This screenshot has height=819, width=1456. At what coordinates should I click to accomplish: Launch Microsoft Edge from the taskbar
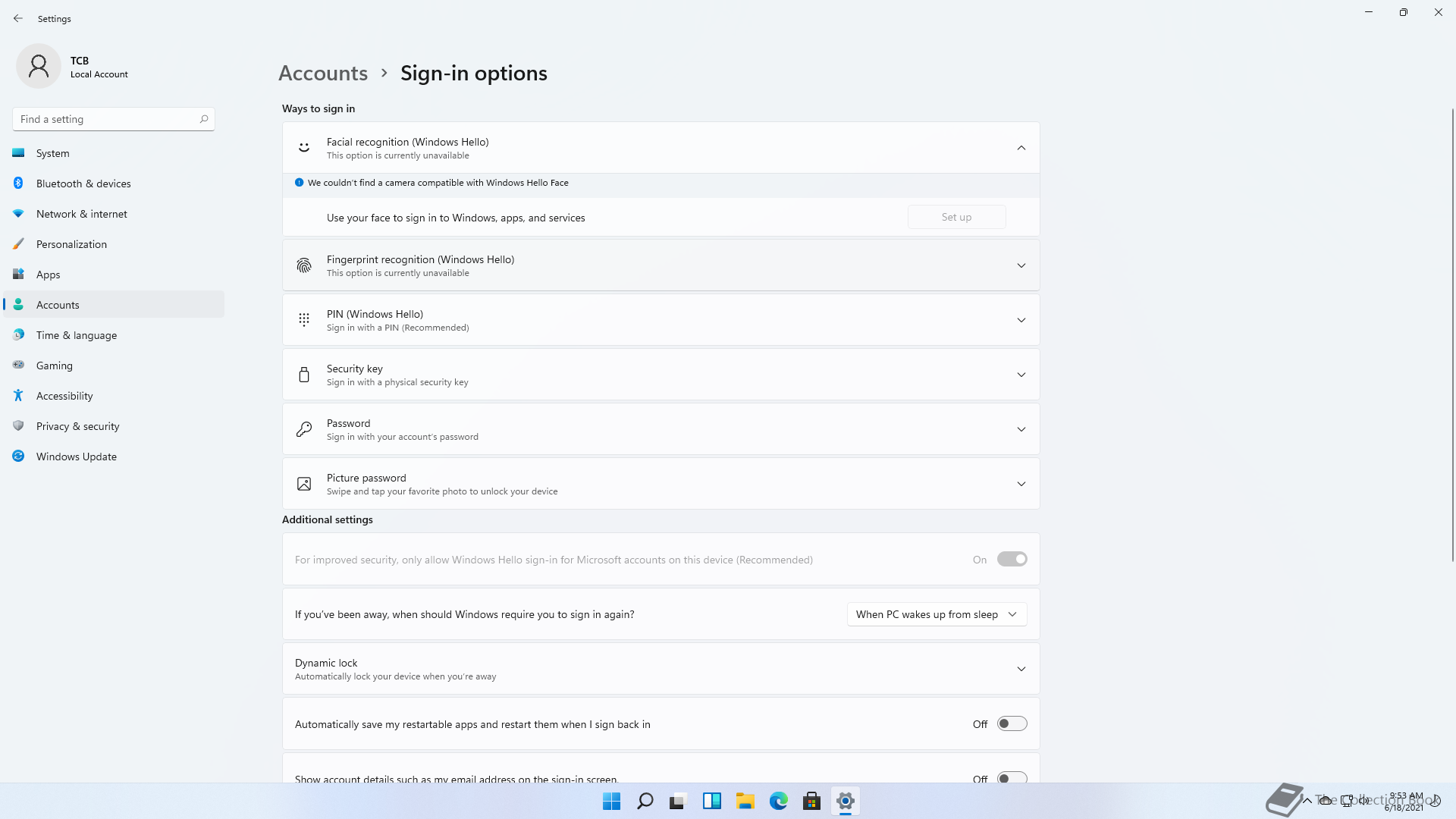(x=779, y=801)
